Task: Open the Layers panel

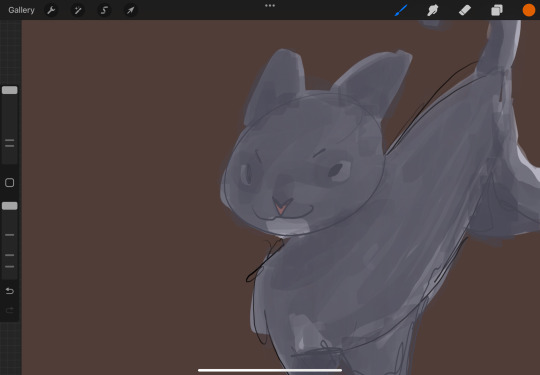Action: (x=497, y=10)
